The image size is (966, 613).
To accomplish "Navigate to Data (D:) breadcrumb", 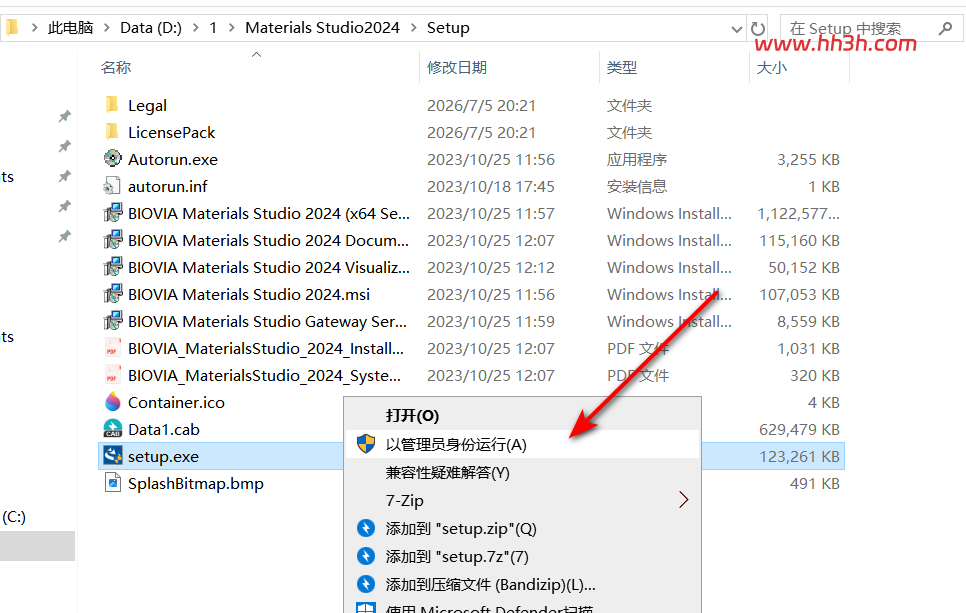I will (151, 28).
